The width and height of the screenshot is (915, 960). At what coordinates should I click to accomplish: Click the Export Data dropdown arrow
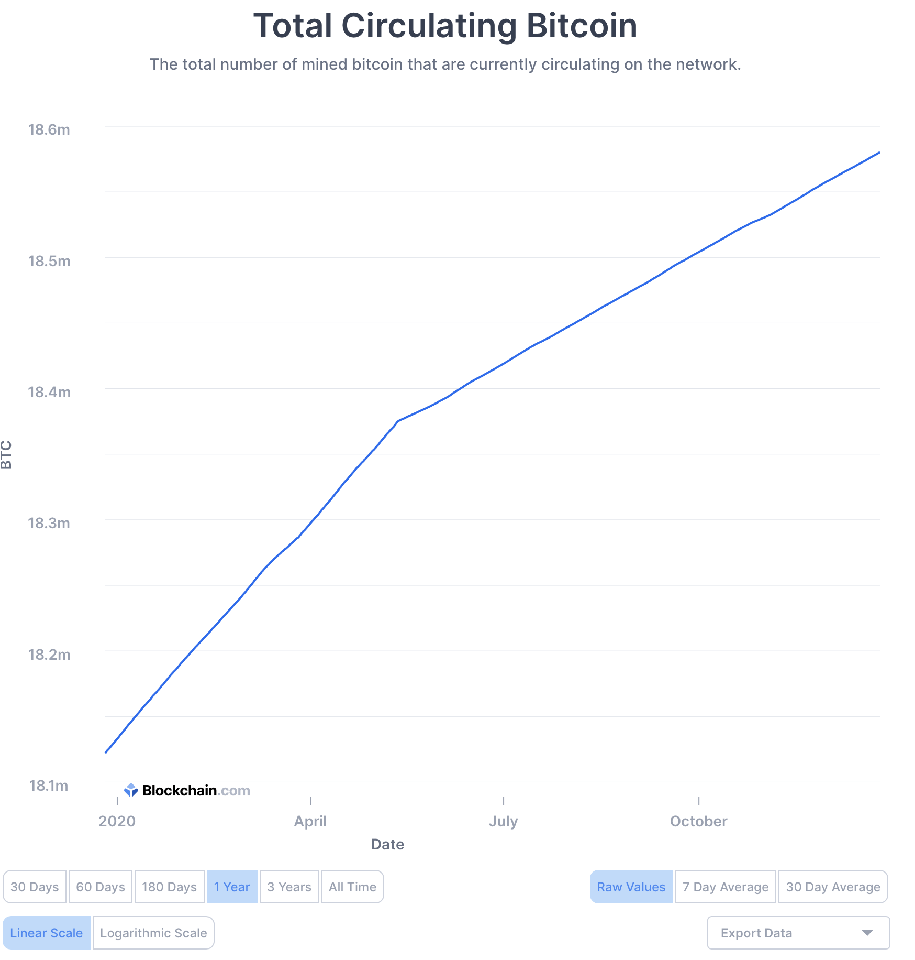[x=866, y=933]
